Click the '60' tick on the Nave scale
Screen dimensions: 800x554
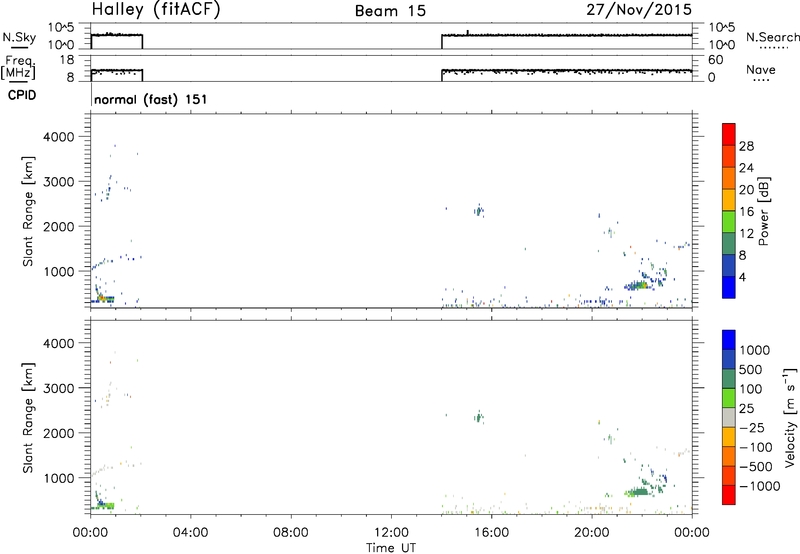(715, 60)
